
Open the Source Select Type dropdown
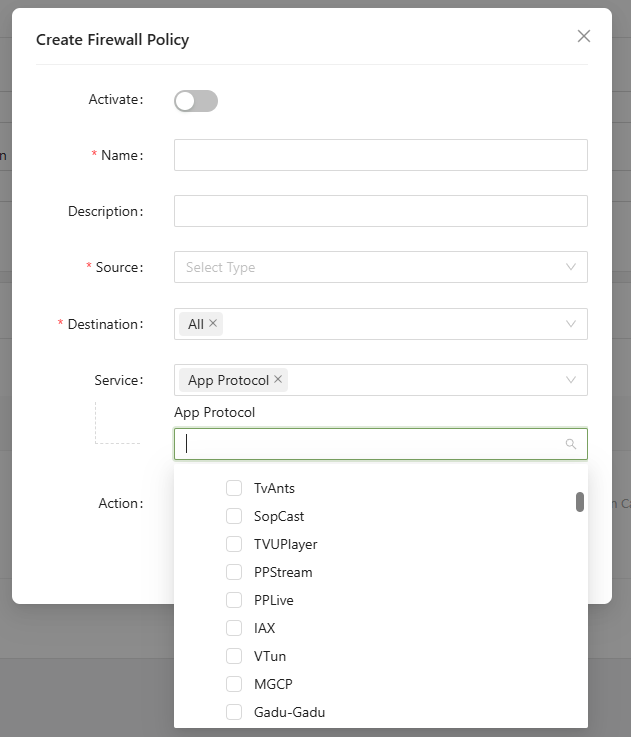380,267
